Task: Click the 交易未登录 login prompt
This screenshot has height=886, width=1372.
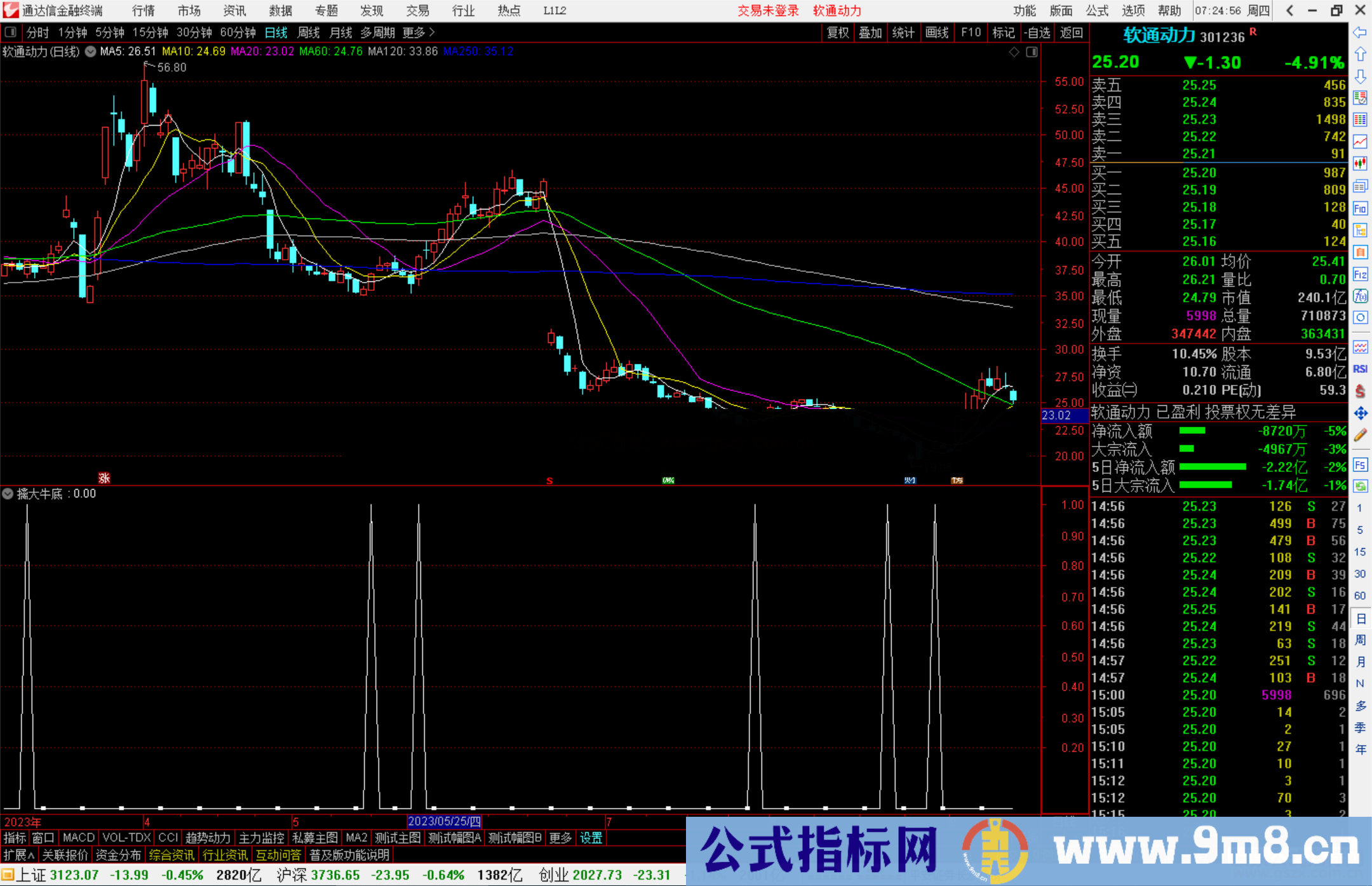Action: tap(768, 10)
